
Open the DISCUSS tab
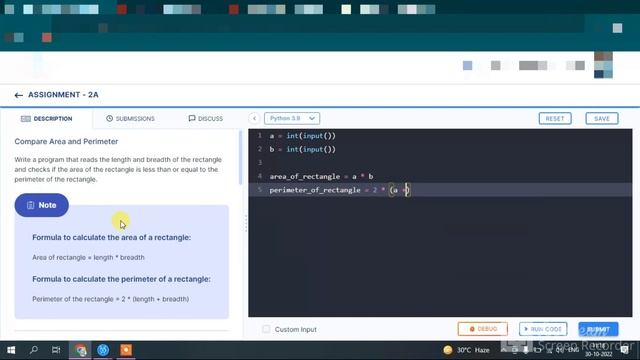pyautogui.click(x=206, y=118)
